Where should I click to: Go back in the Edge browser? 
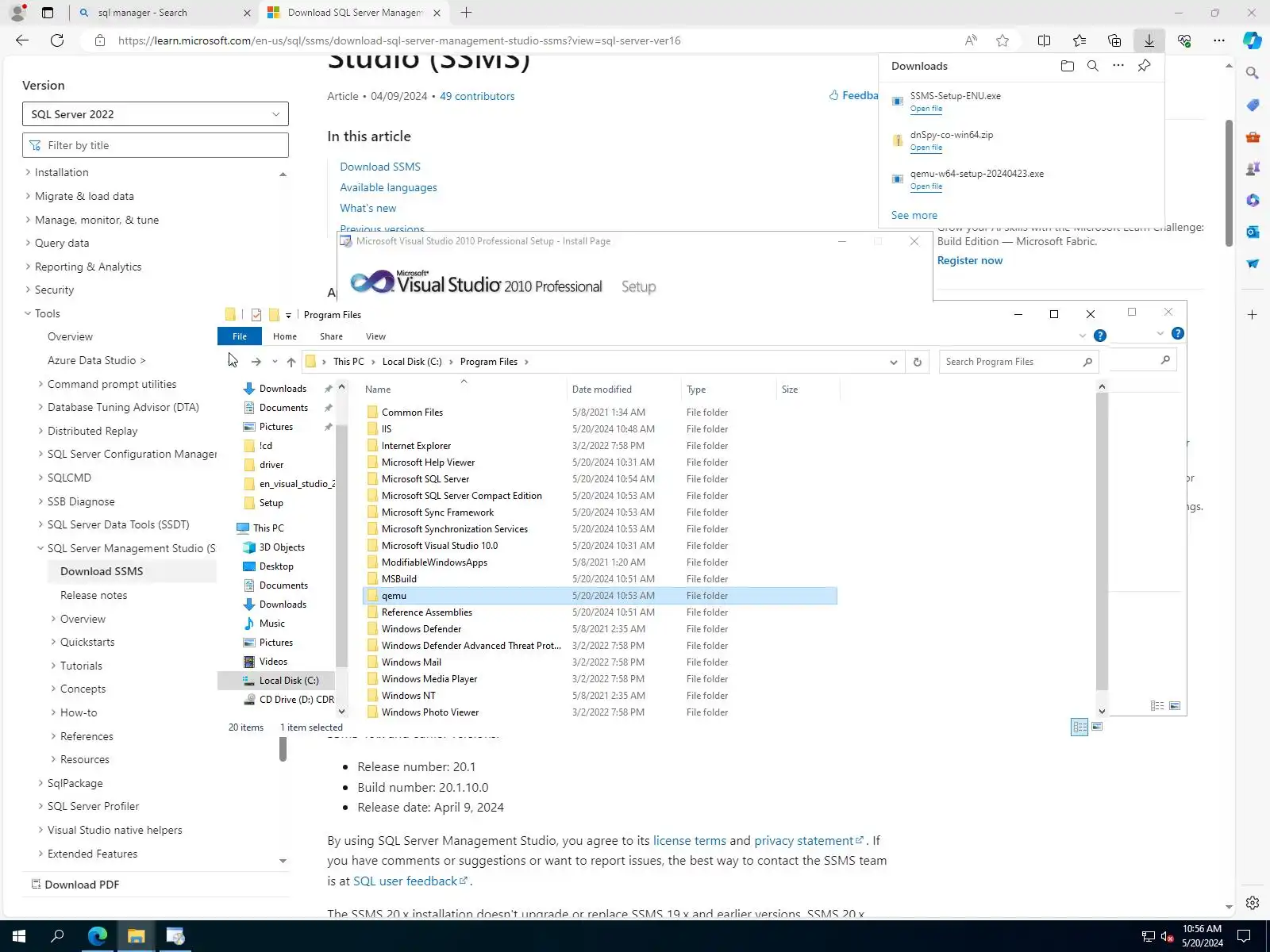22,40
